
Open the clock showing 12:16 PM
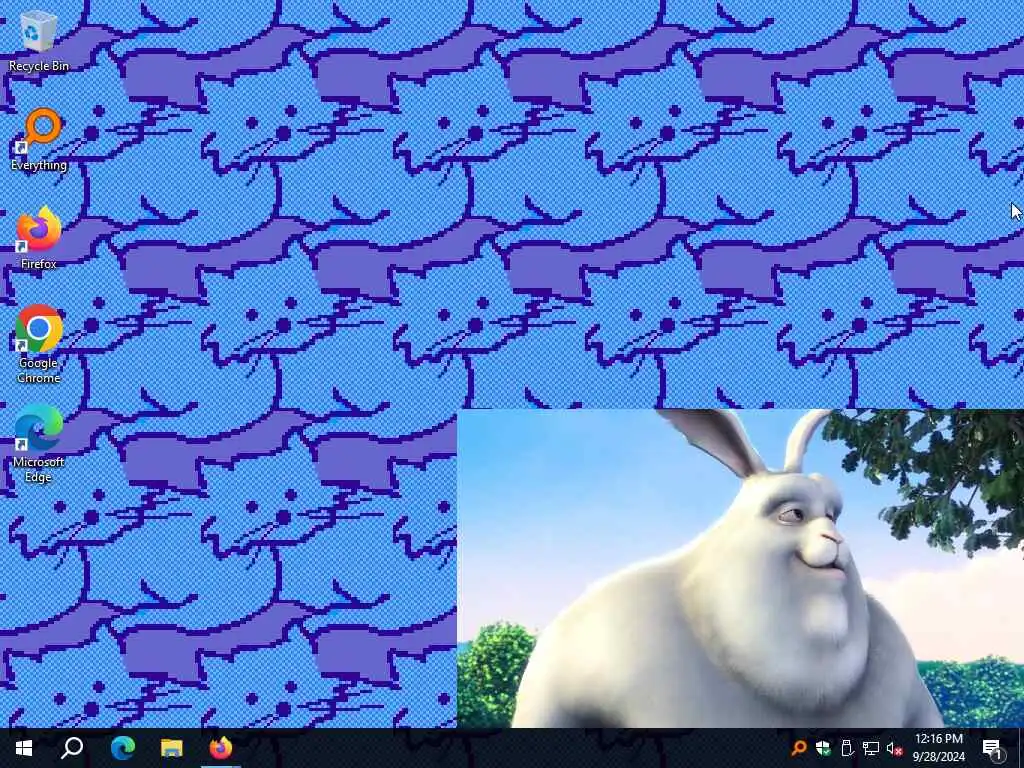[938, 748]
